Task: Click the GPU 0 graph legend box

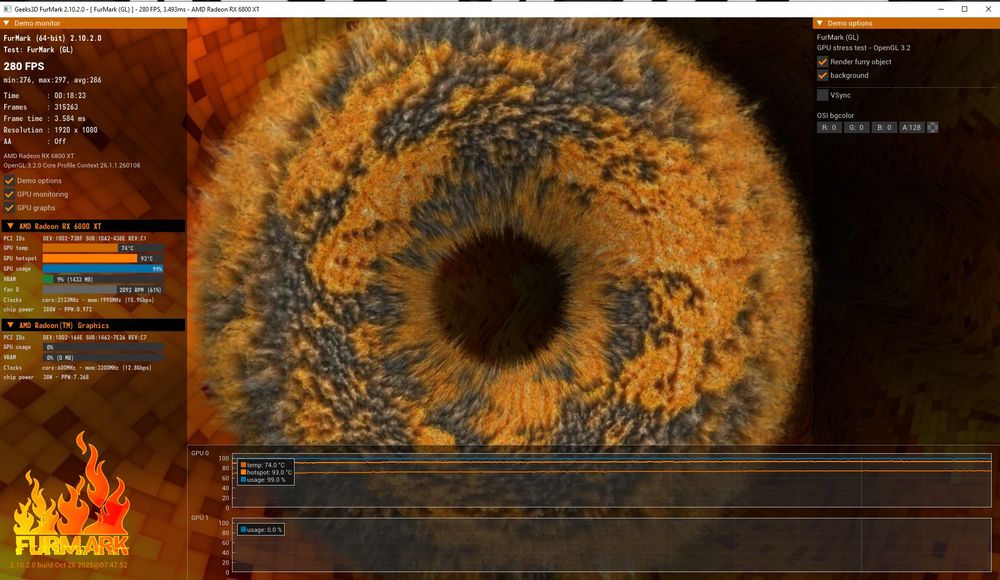Action: coord(266,472)
